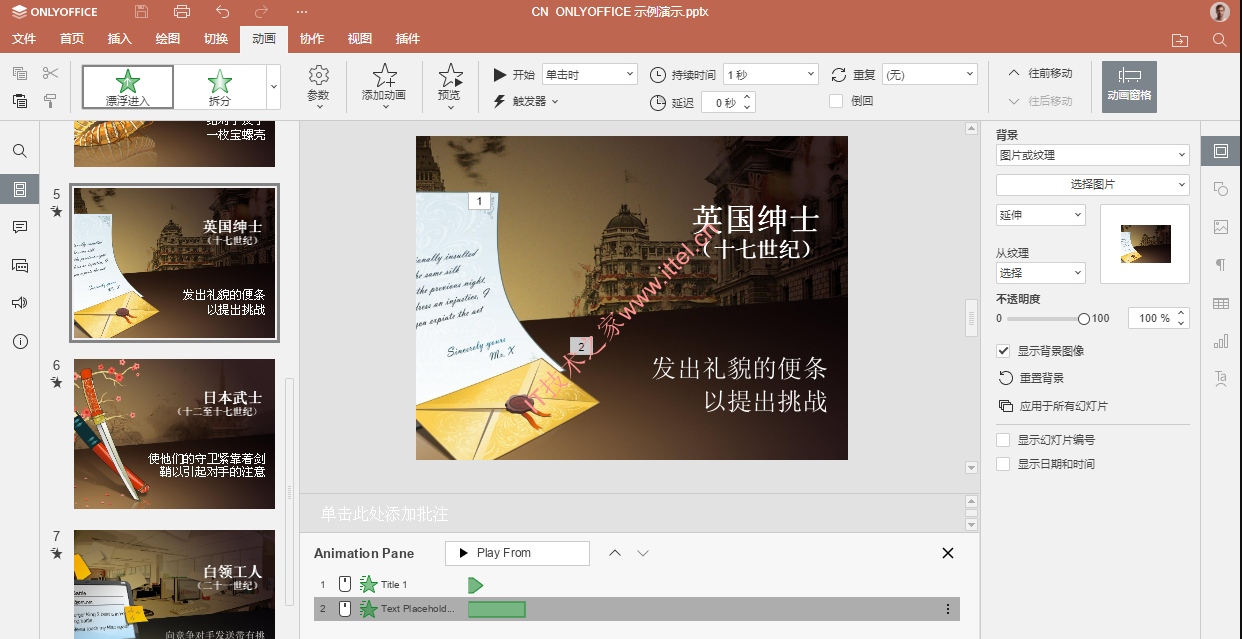Enable 显示幻灯片编号 checkbox

pyautogui.click(x=1003, y=440)
